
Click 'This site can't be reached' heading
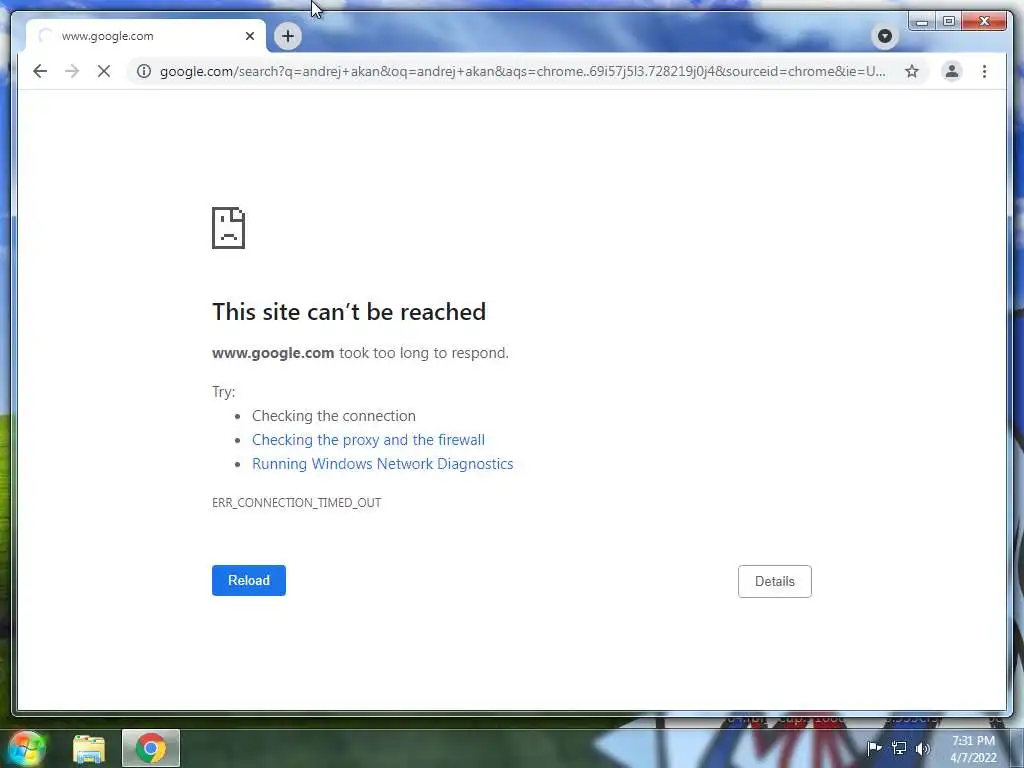point(349,312)
